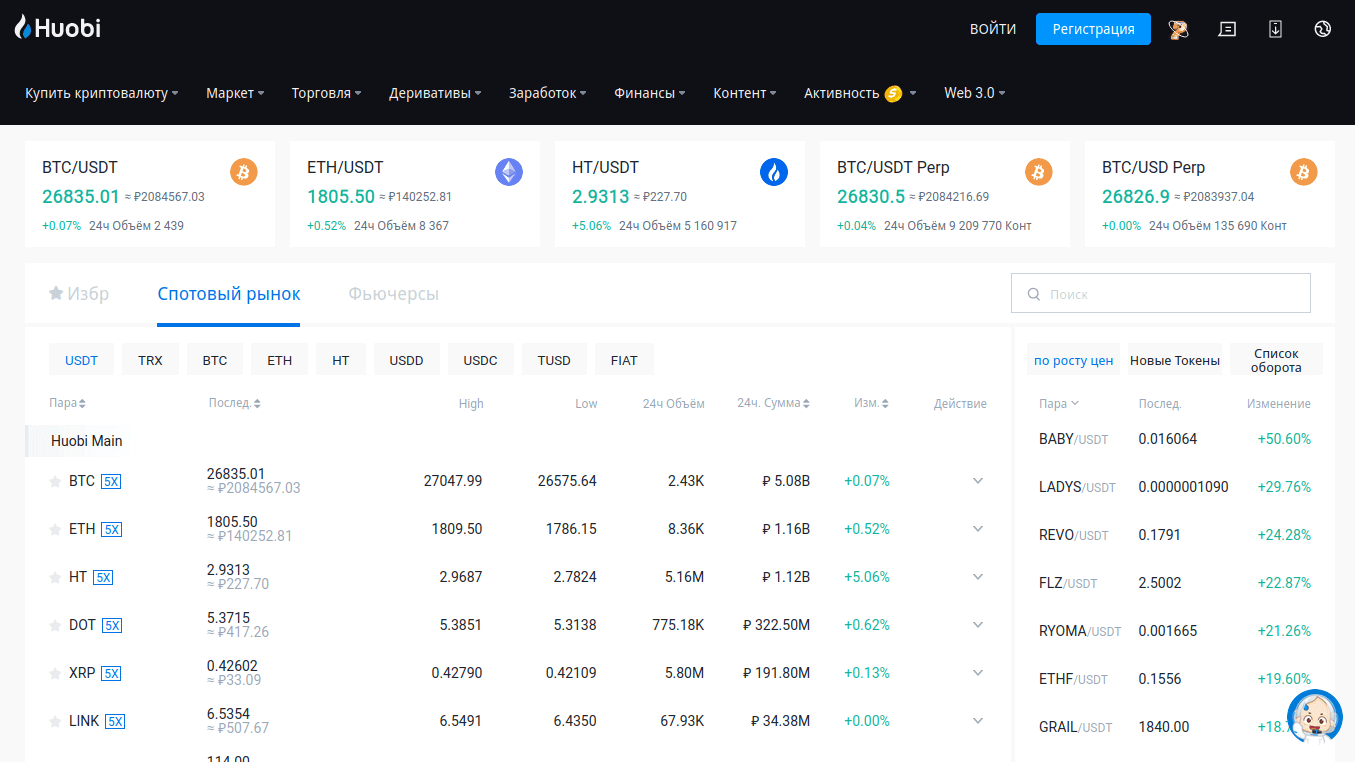This screenshot has width=1355, height=762.
Task: Sort the table by Изм. column
Action: click(871, 403)
